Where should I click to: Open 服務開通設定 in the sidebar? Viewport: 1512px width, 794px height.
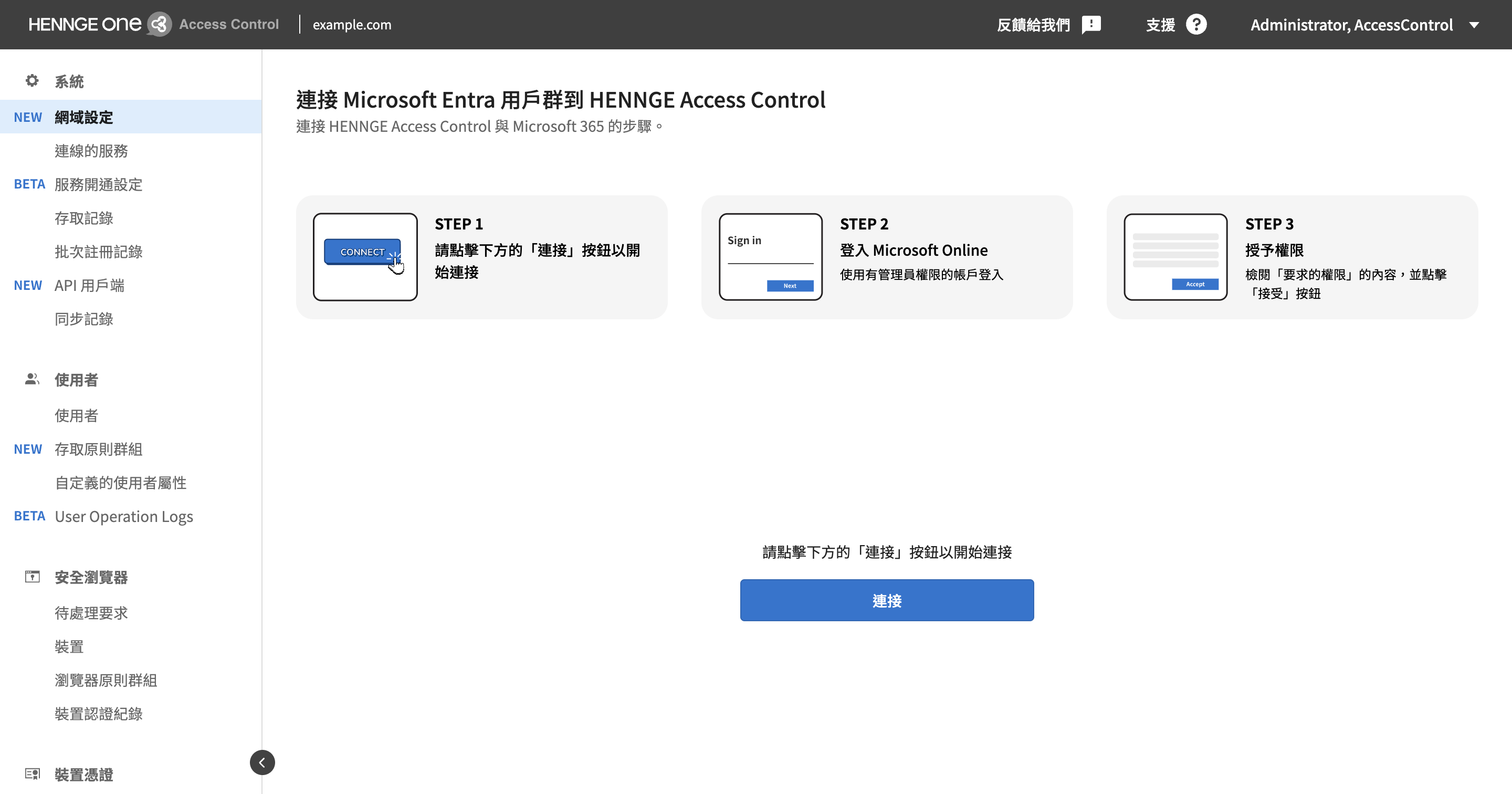tap(99, 184)
